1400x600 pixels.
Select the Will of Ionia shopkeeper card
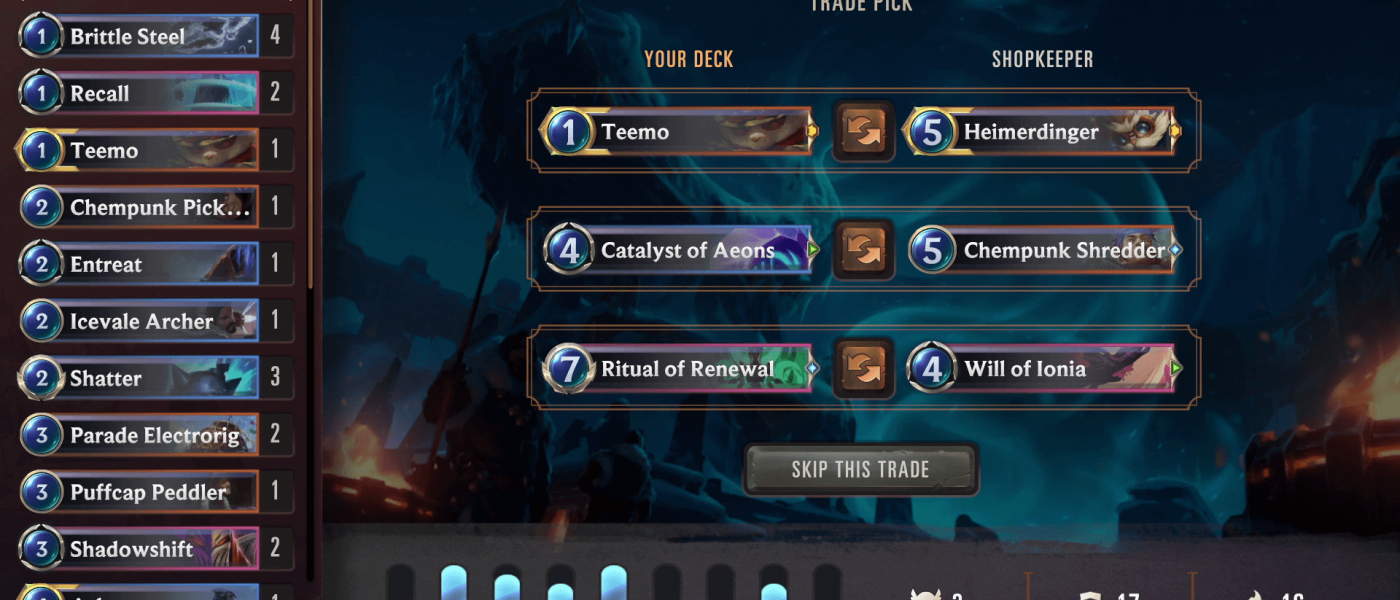(1040, 369)
